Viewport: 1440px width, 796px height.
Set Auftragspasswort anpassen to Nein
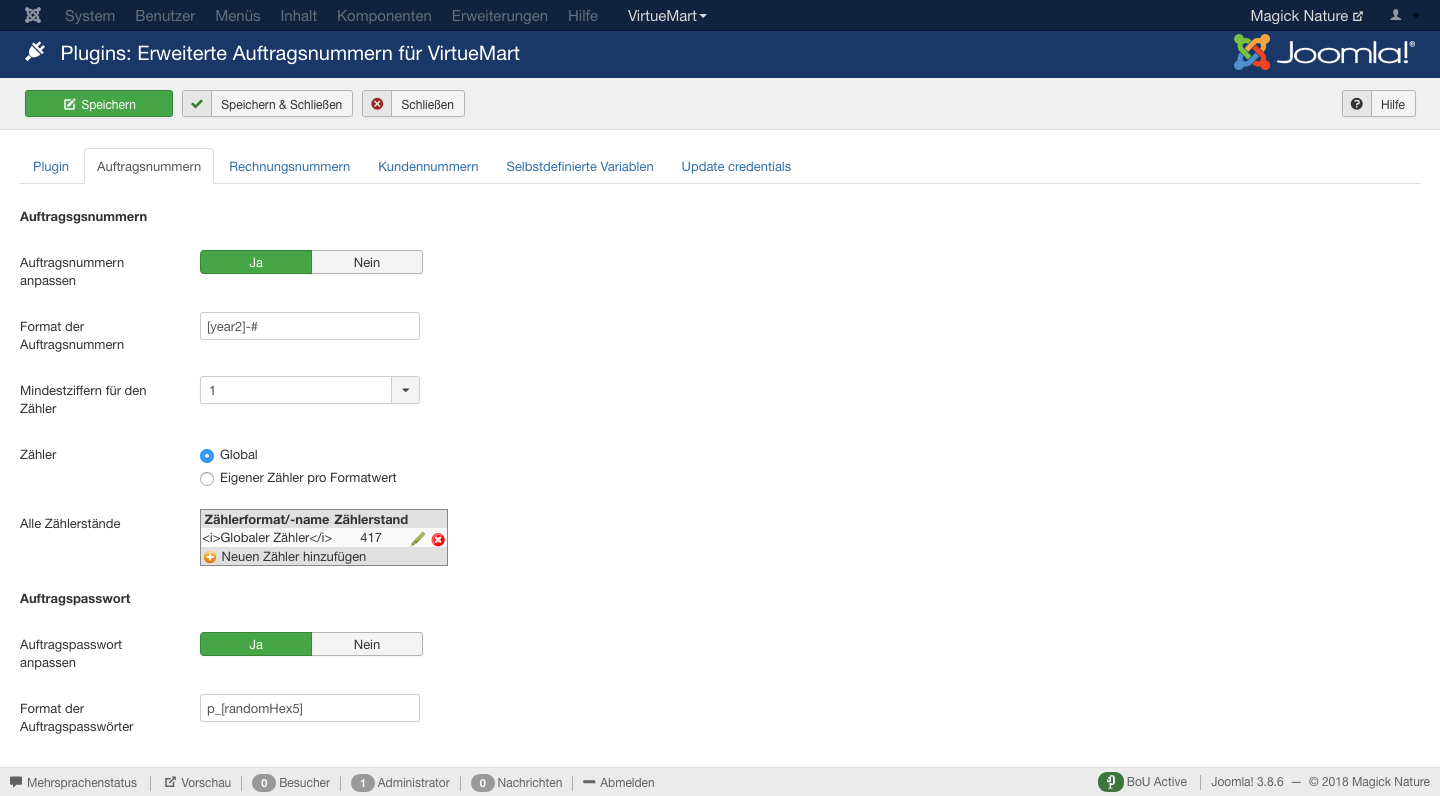point(367,645)
